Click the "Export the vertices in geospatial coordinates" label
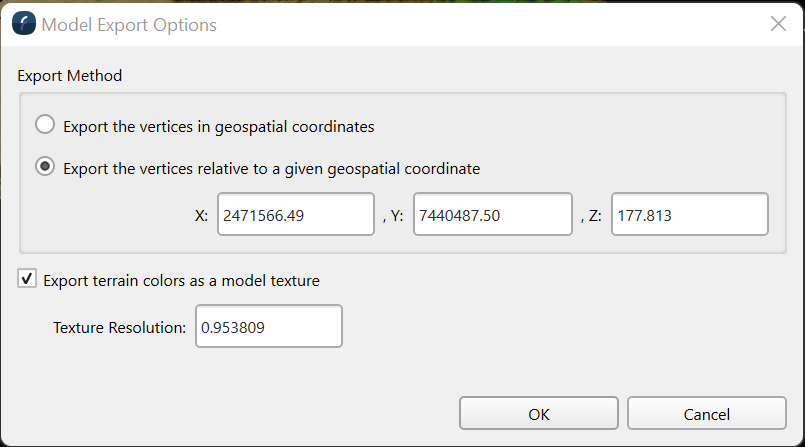Screen dimensions: 805x447 point(218,127)
